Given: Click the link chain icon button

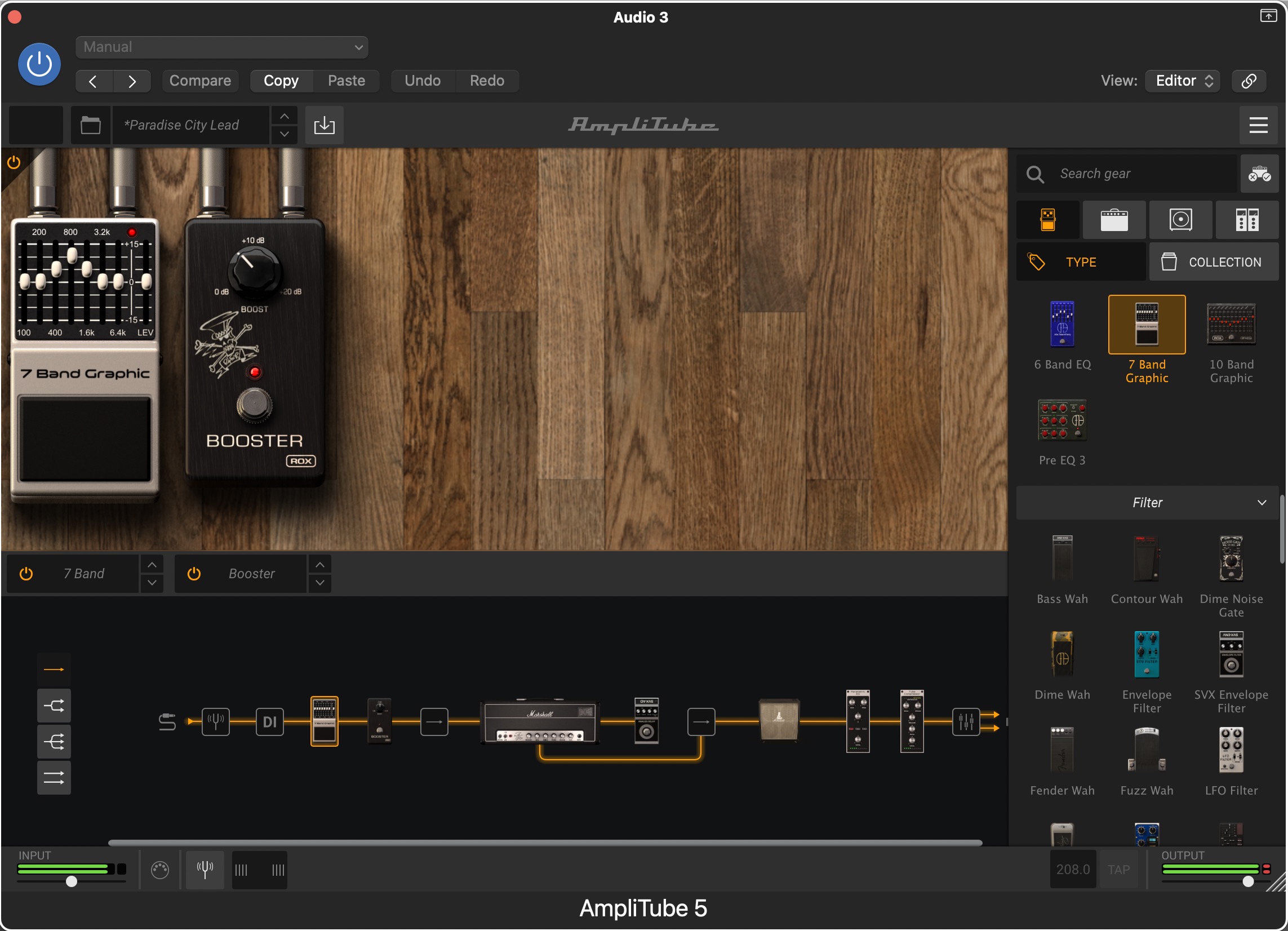Looking at the screenshot, I should click(1248, 81).
